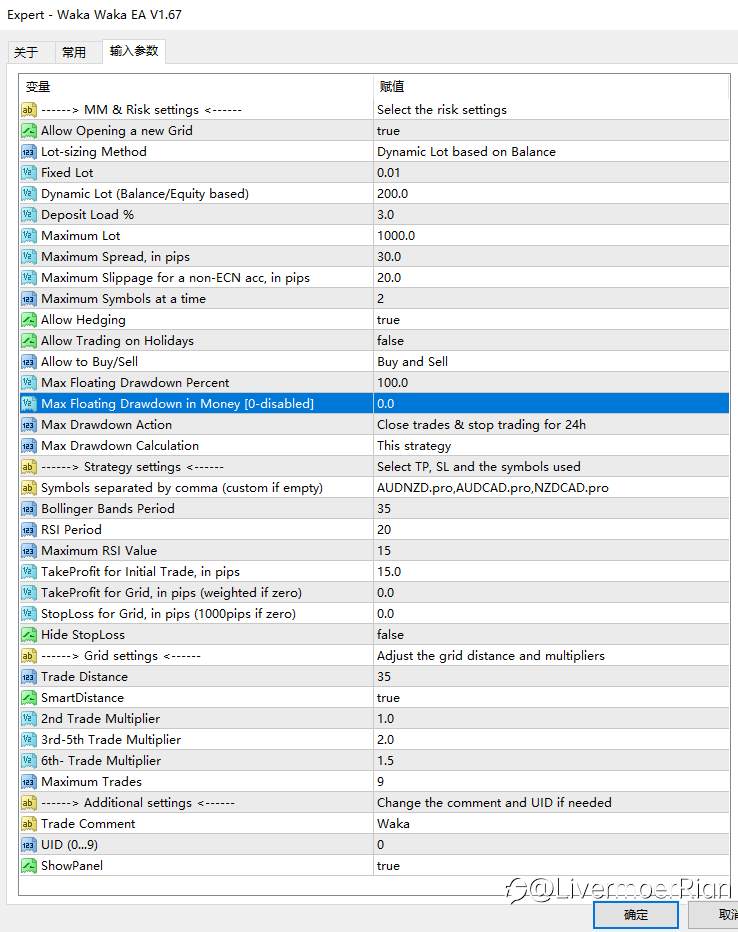Click the bool icon beside ShowPanel
The height and width of the screenshot is (932, 738).
[x=29, y=866]
